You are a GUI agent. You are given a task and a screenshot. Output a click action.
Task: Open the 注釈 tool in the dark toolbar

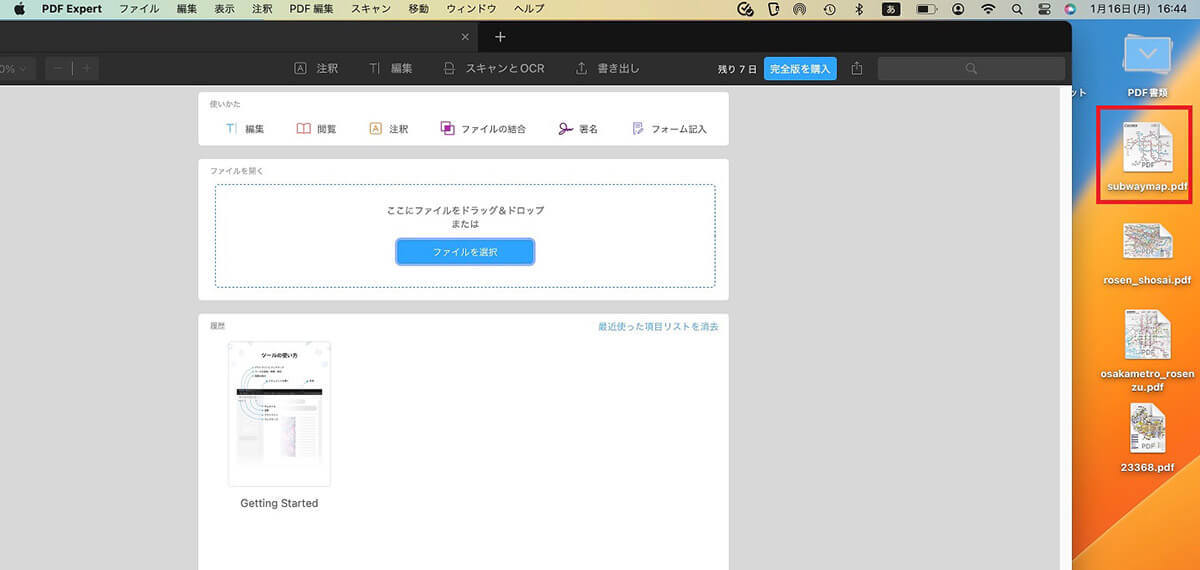point(316,69)
